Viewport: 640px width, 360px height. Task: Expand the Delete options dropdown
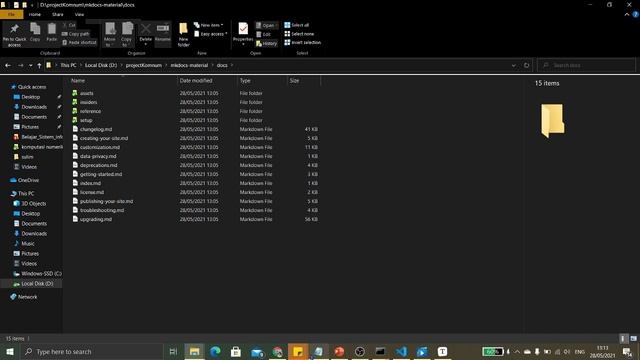pyautogui.click(x=146, y=43)
